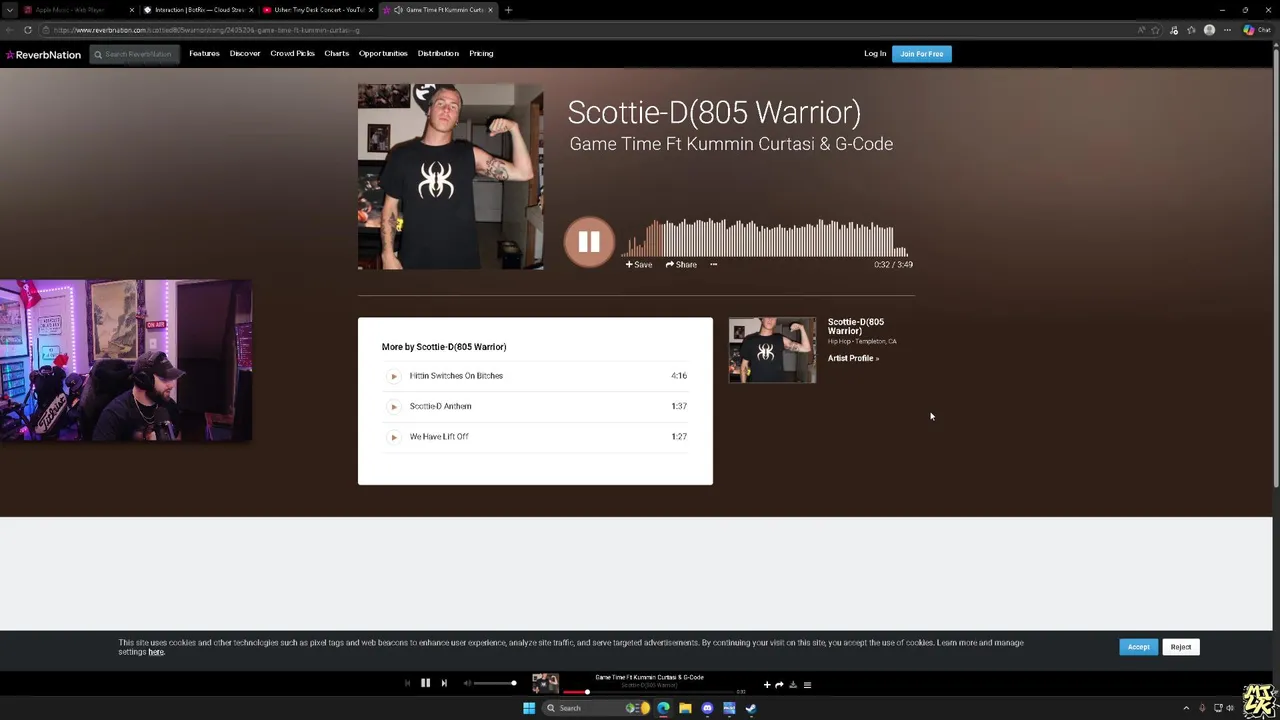Share the song via Share button
This screenshot has height=720, width=1280.
(x=681, y=265)
